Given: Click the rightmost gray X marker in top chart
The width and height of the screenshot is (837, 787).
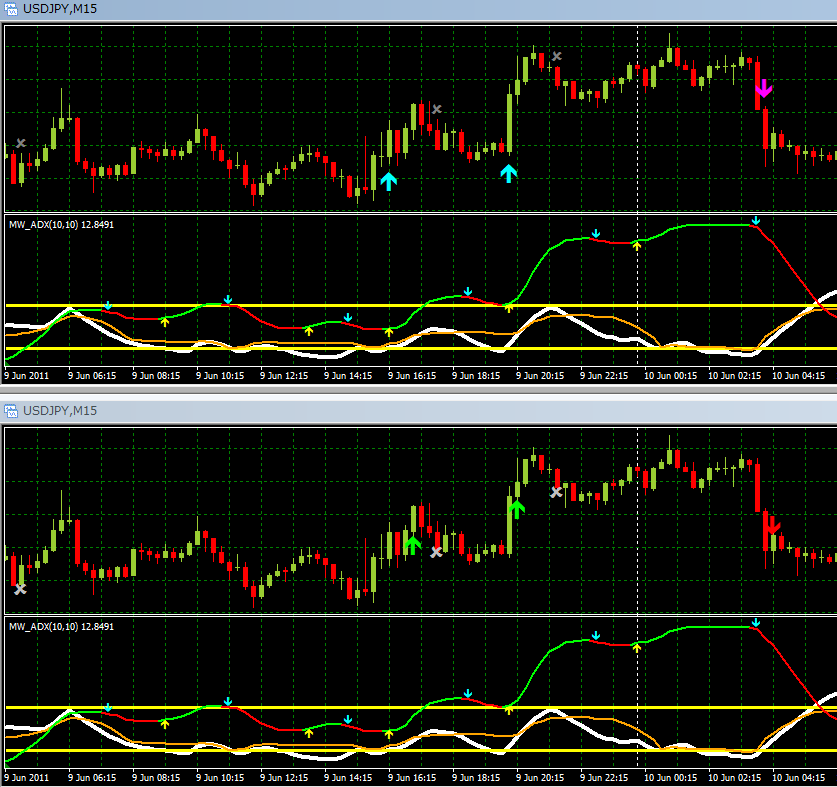Looking at the screenshot, I should (557, 57).
